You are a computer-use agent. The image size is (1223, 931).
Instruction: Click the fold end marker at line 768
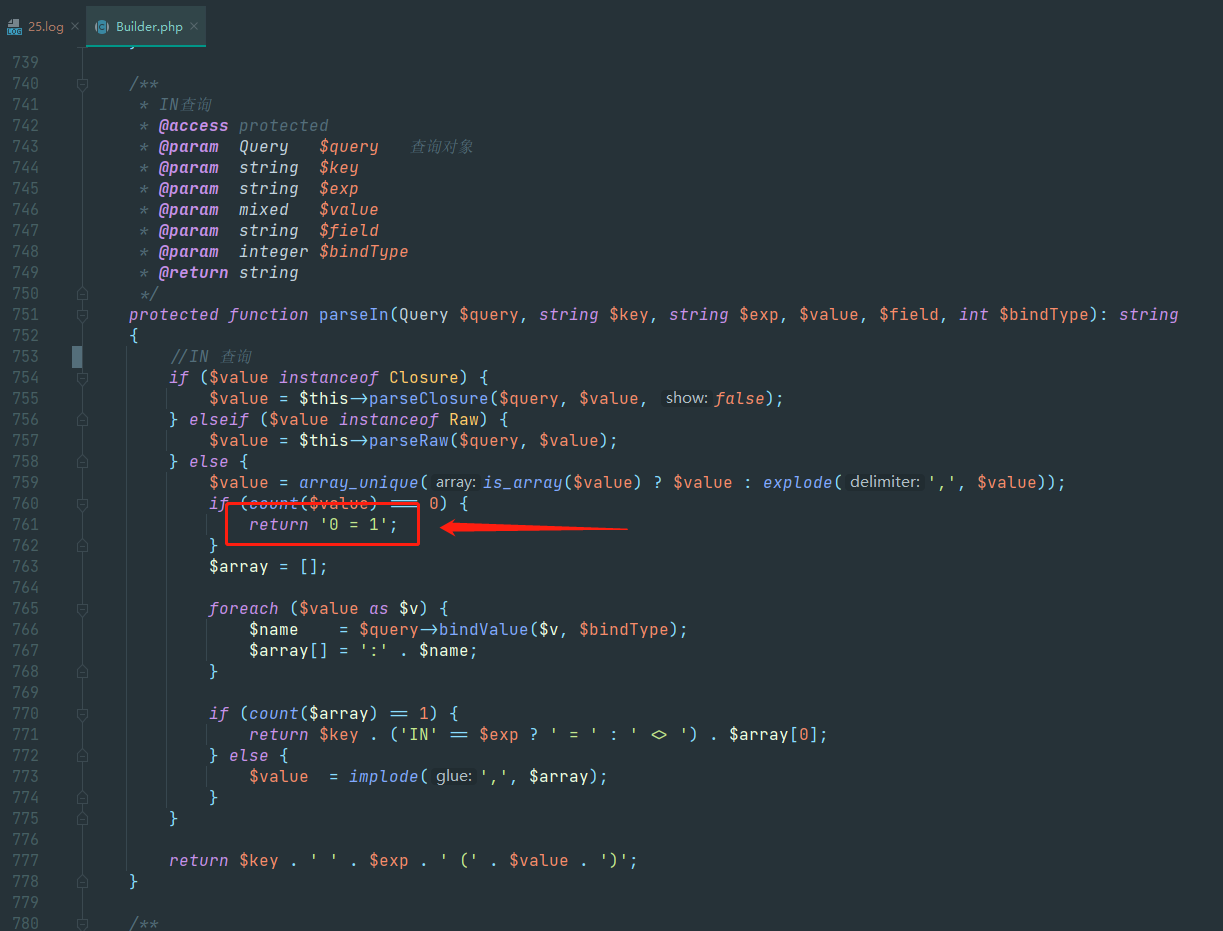[x=82, y=672]
